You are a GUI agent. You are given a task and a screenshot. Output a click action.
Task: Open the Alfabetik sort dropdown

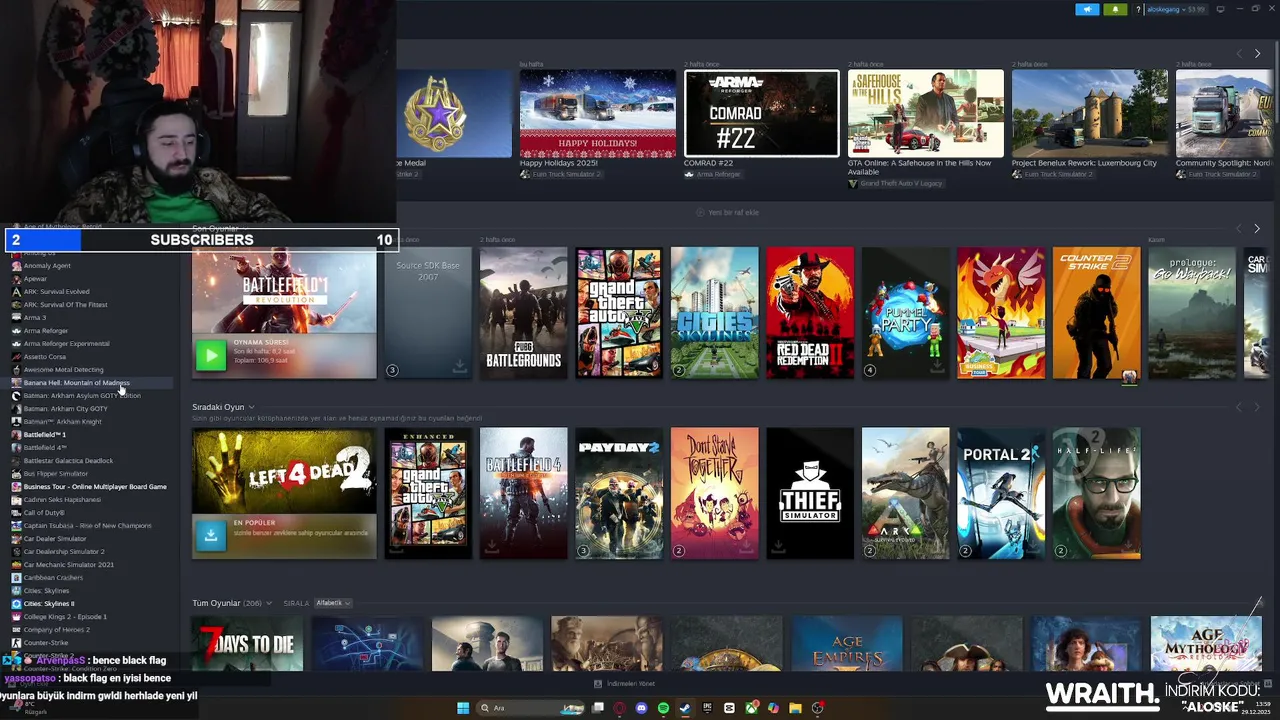(333, 603)
